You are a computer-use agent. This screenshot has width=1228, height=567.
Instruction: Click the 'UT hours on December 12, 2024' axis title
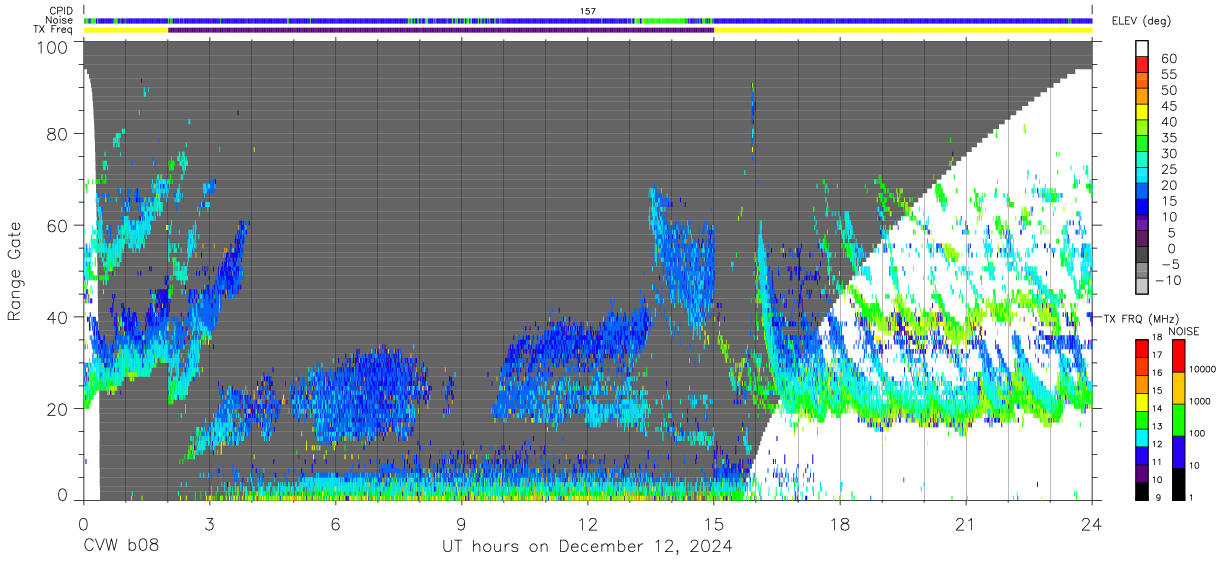(x=588, y=546)
